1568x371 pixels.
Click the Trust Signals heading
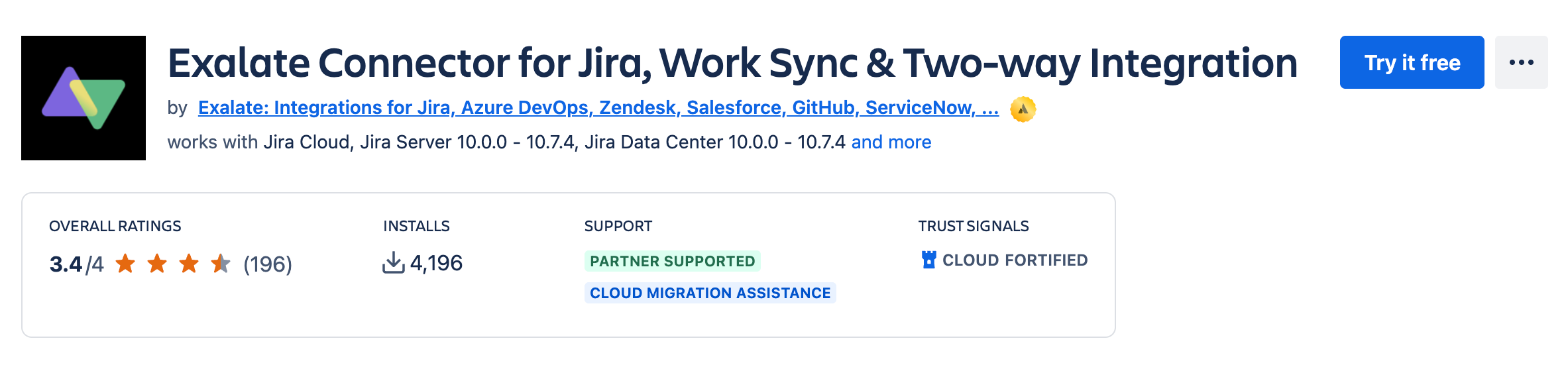pos(973,226)
